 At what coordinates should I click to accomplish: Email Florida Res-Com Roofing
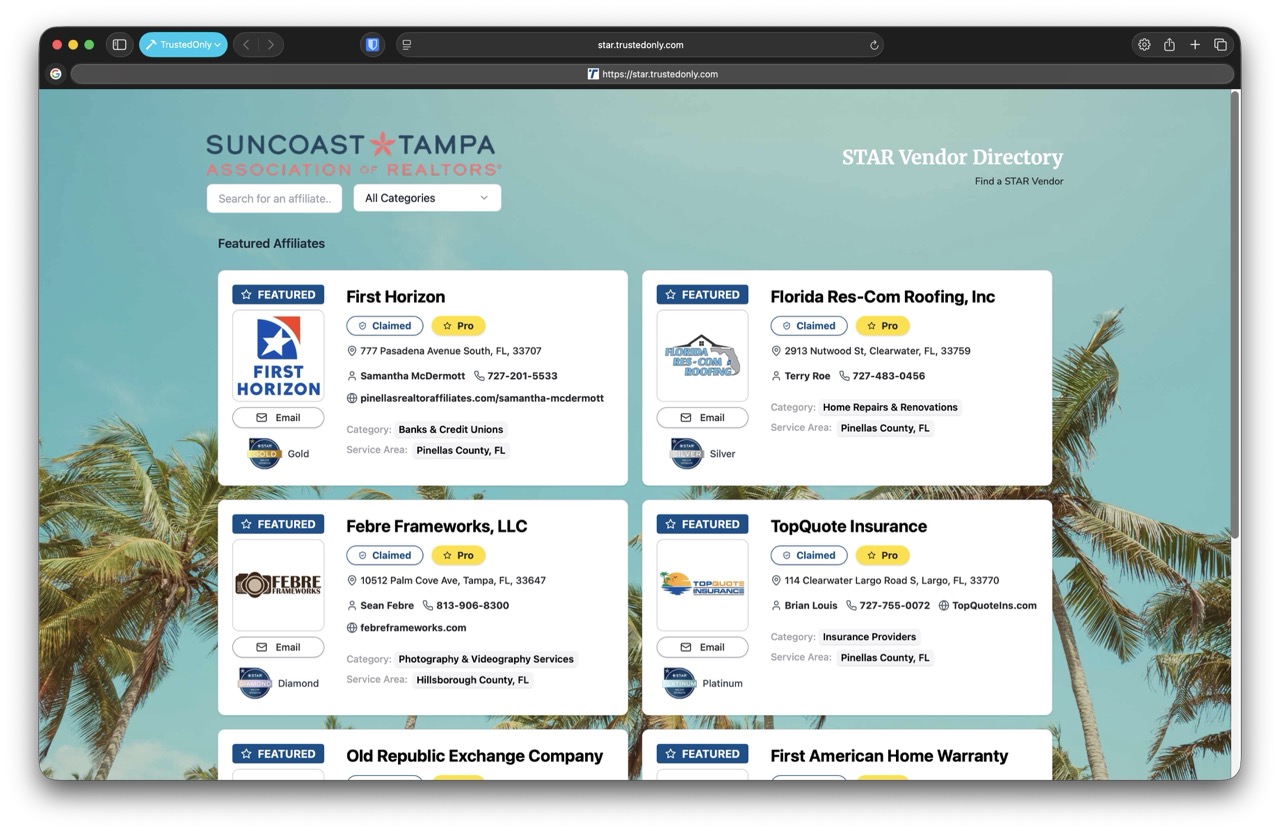tap(702, 418)
